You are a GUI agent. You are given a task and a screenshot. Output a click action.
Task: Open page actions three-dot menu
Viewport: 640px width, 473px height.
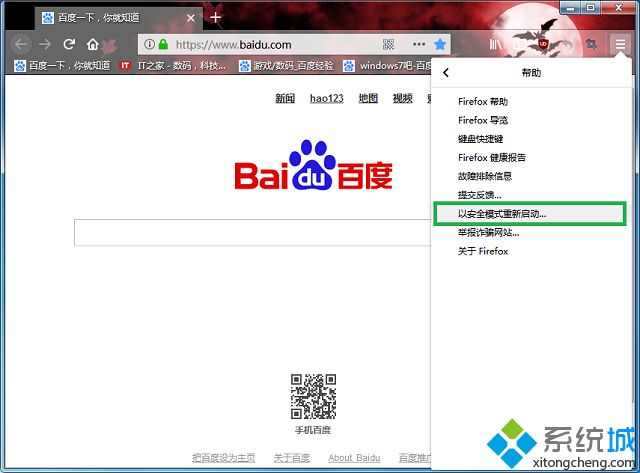pos(419,44)
